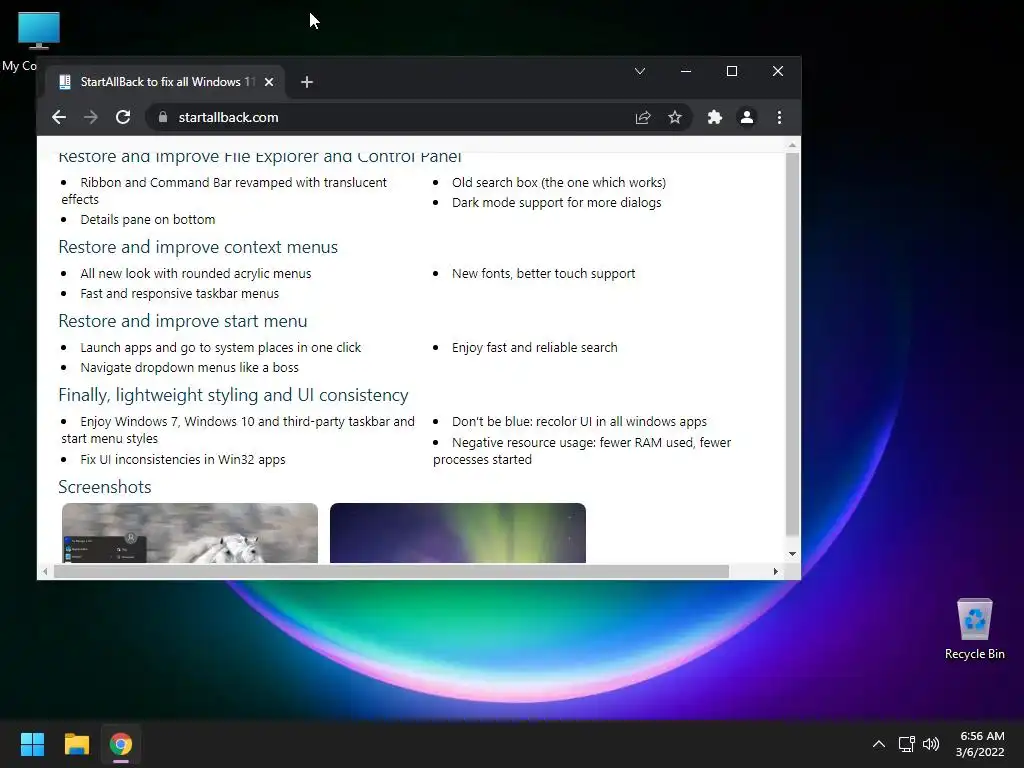Click 'All new look with rounded acrylic menus'
1024x768 pixels.
pos(196,274)
